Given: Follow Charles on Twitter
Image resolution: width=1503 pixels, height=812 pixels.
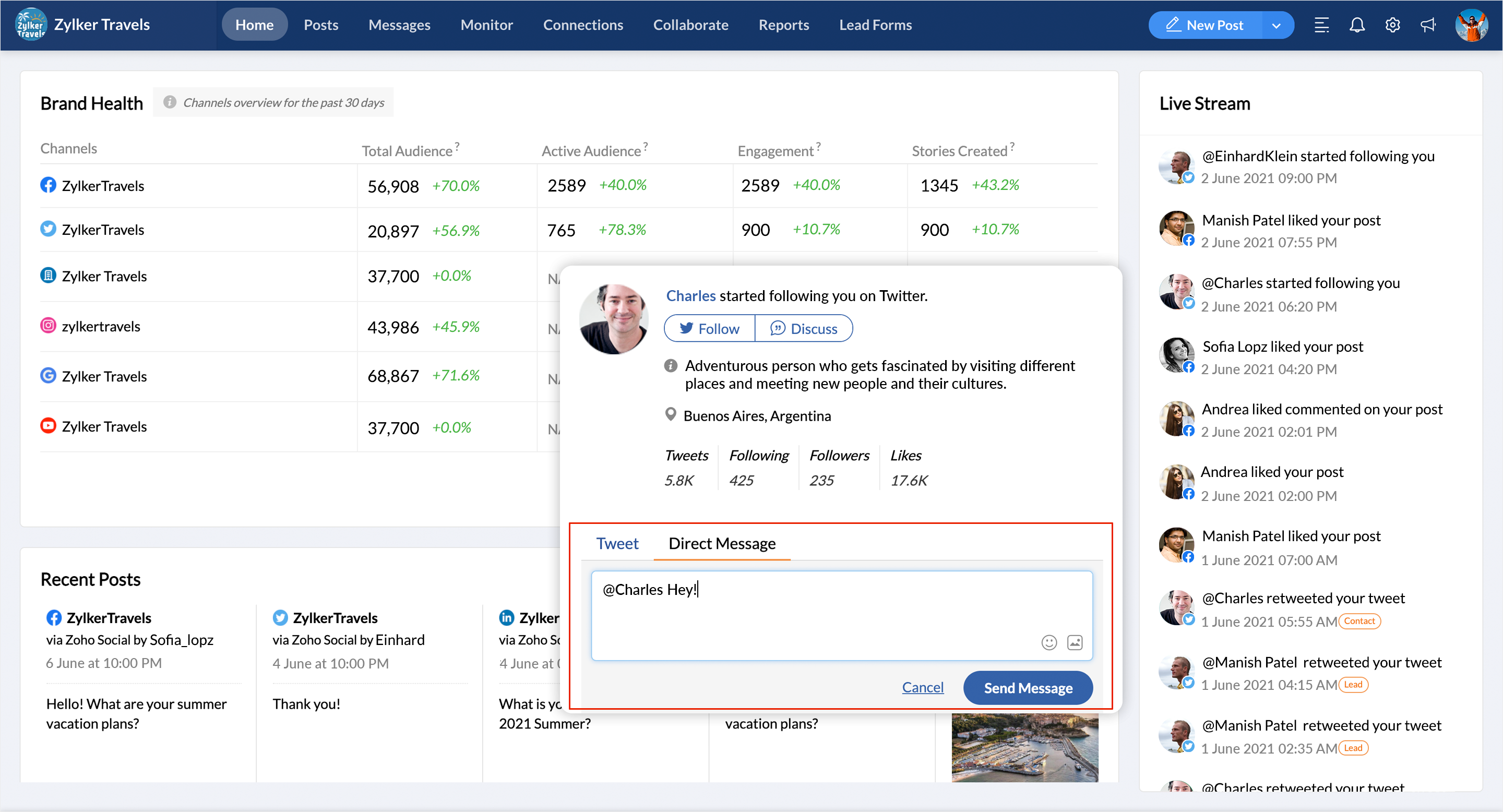Looking at the screenshot, I should [709, 328].
